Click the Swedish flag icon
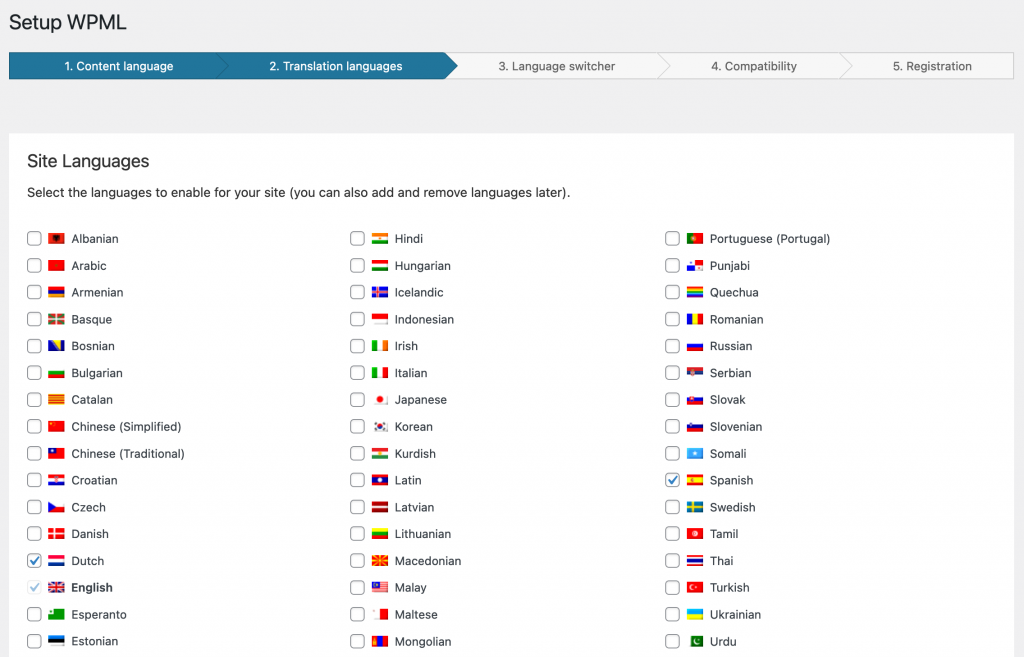The width and height of the screenshot is (1024, 657). (x=695, y=507)
